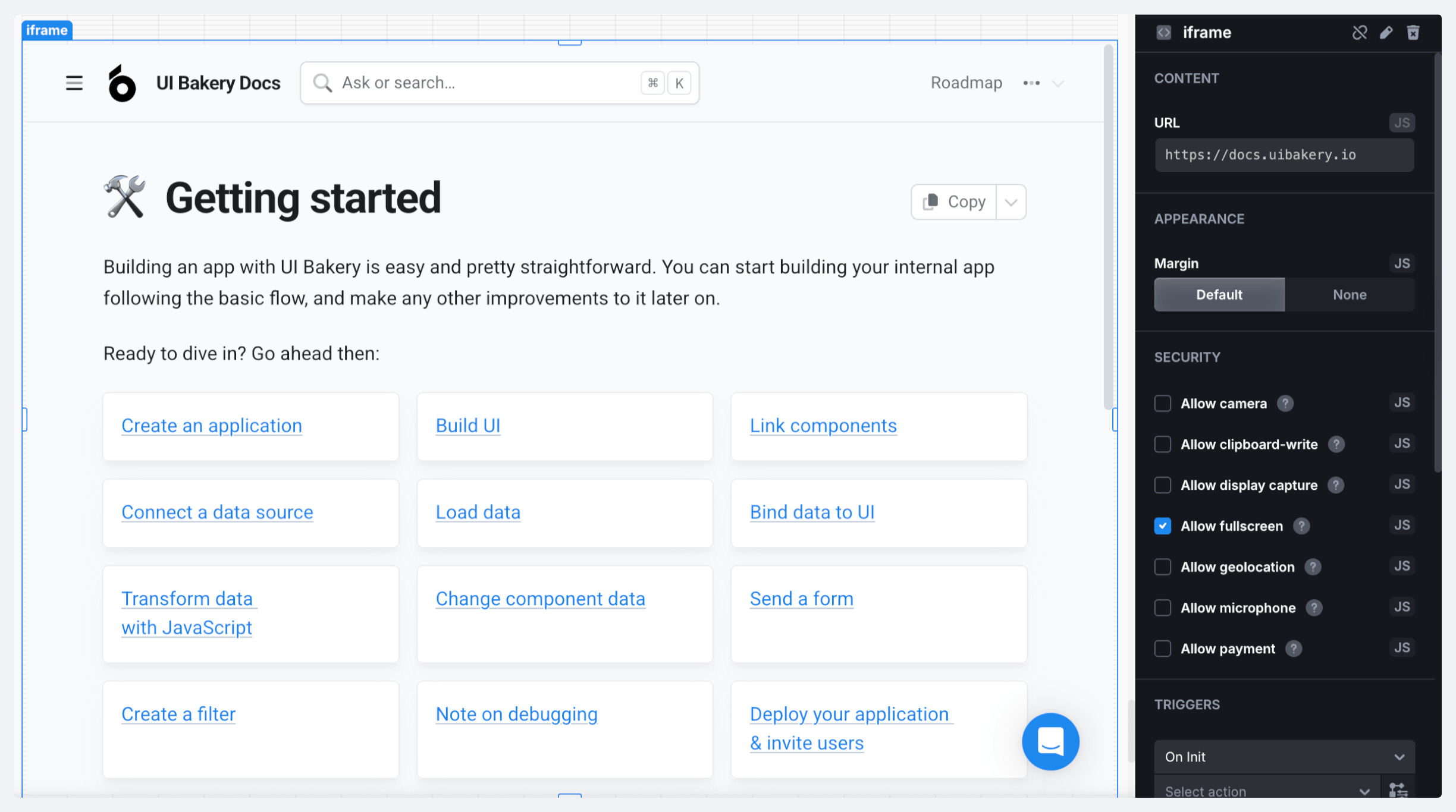Viewport: 1456px width, 812px height.
Task: Uncheck the Allow fullscreen checkbox
Action: point(1163,526)
